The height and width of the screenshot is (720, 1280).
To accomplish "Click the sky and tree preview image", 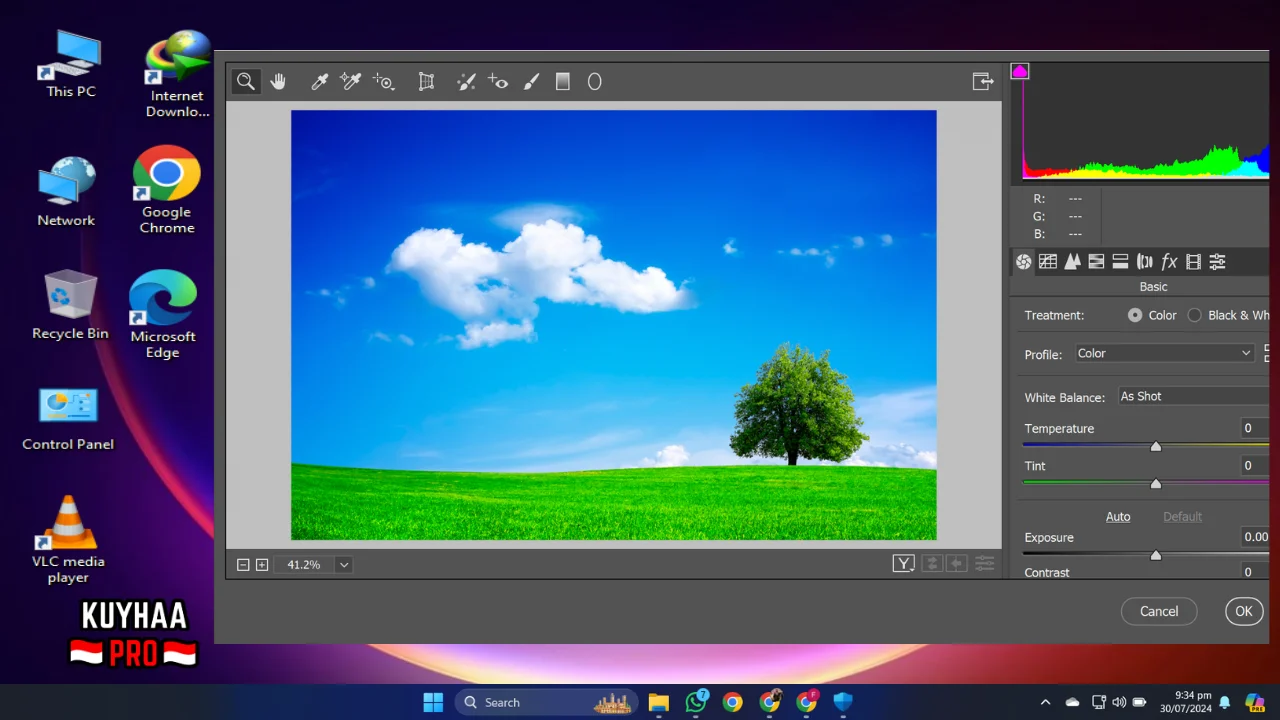I will [x=614, y=325].
